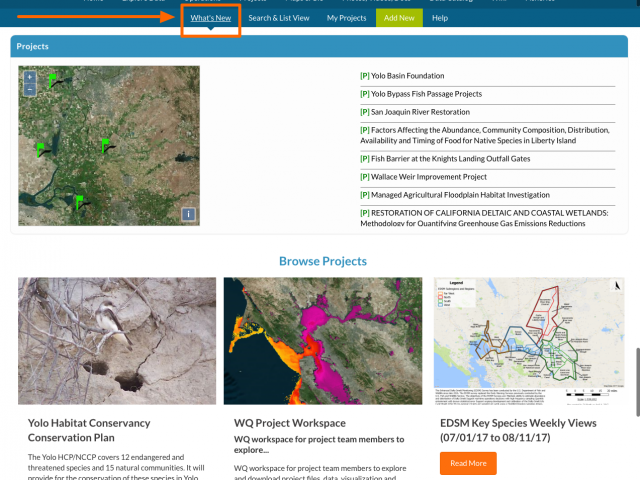Open the map info button
640x480 pixels.
point(188,214)
